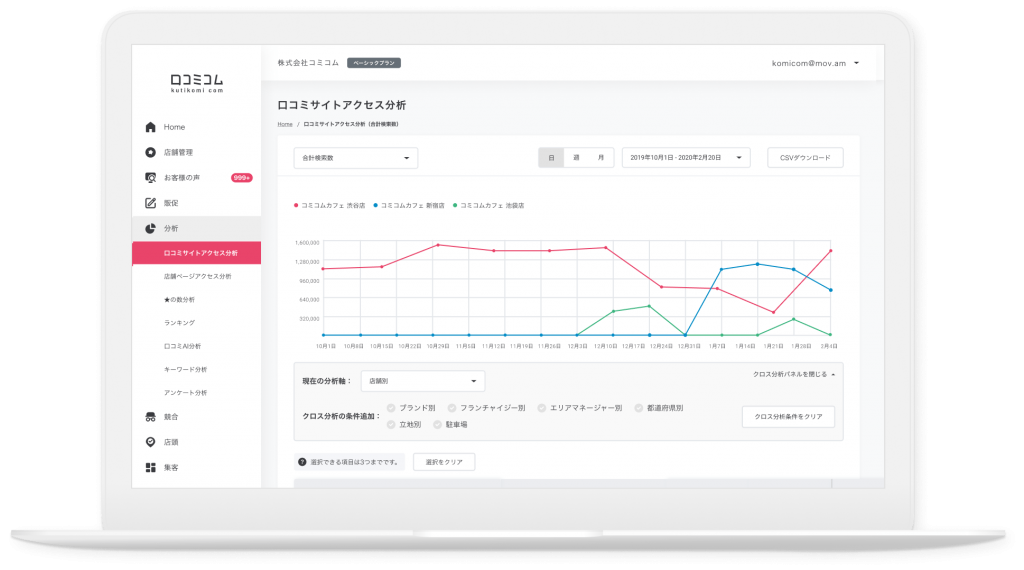The image size is (1024, 570).
Task: Click the 集客 dashboard grid icon
Action: (150, 467)
